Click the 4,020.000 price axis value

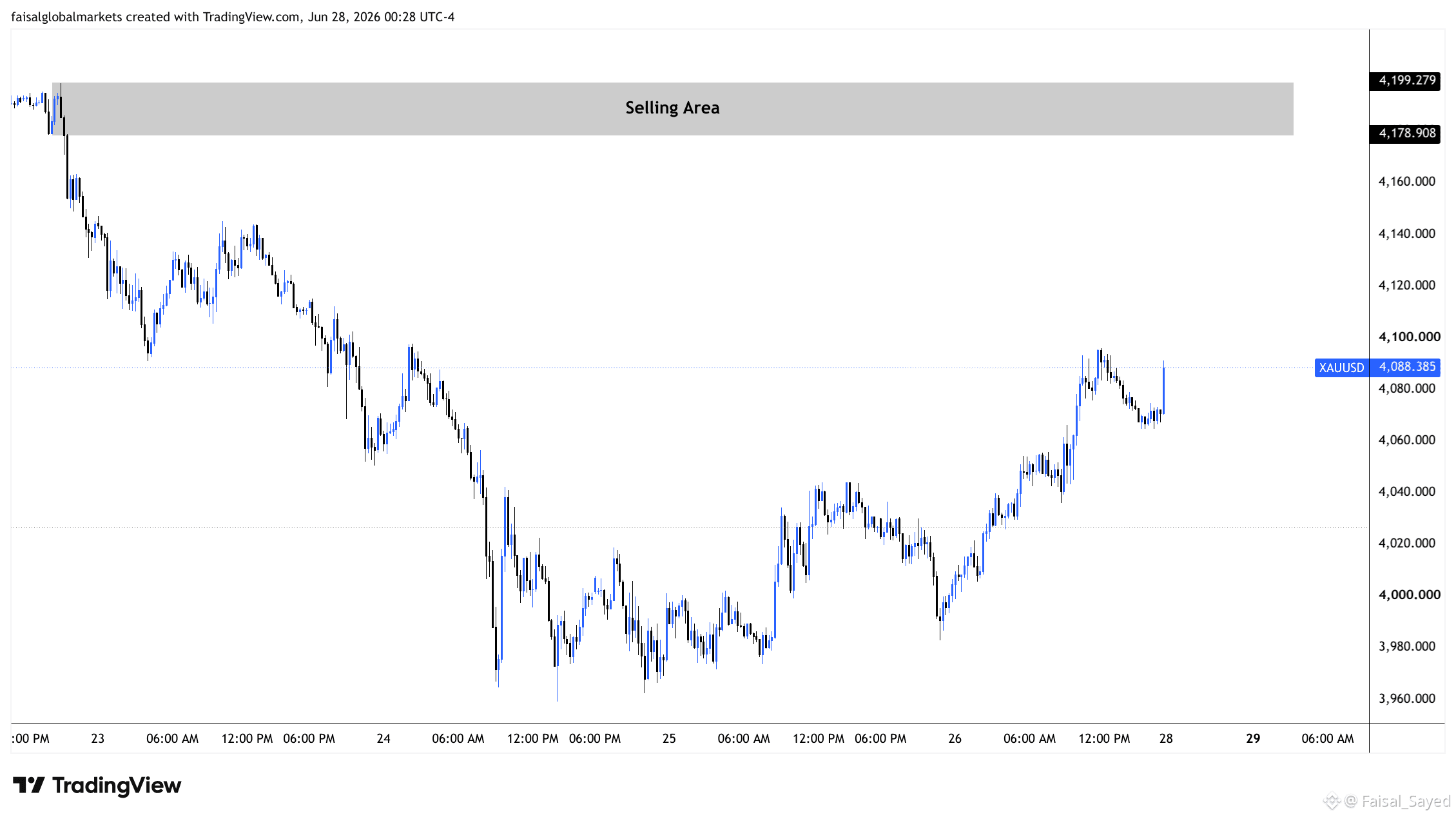point(1406,544)
